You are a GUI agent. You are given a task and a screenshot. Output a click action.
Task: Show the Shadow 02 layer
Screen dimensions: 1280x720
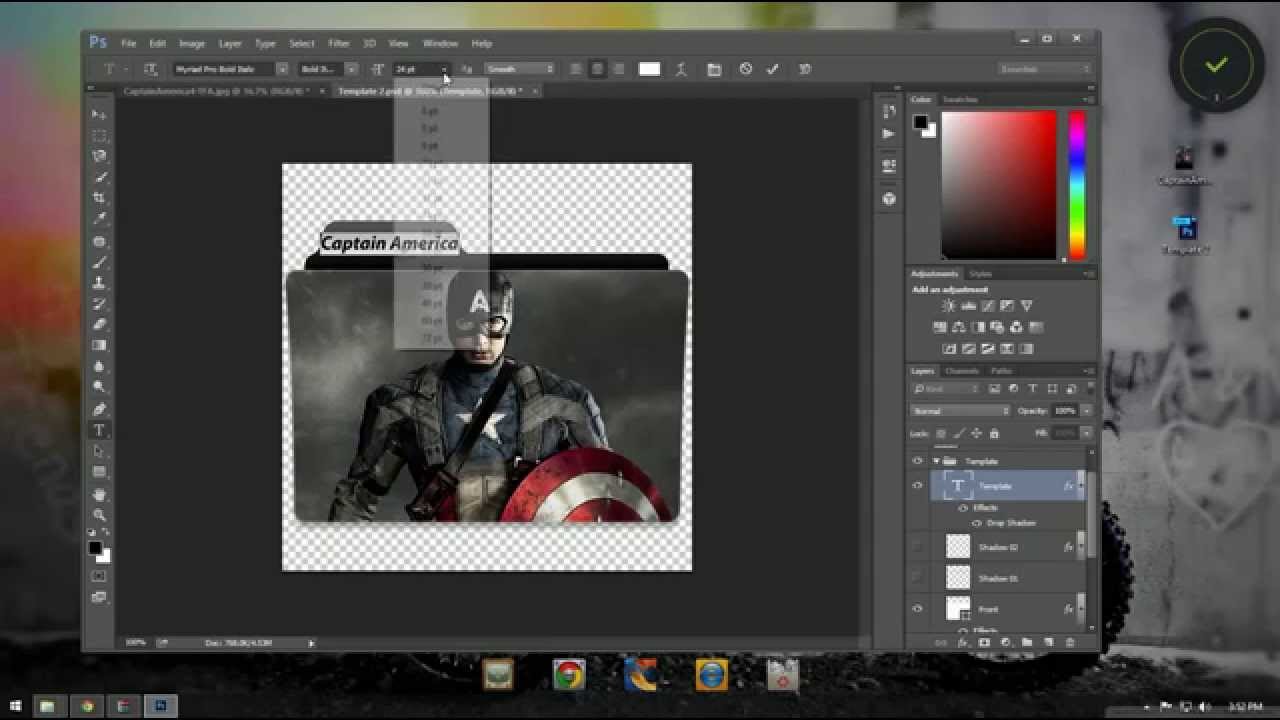(x=916, y=547)
